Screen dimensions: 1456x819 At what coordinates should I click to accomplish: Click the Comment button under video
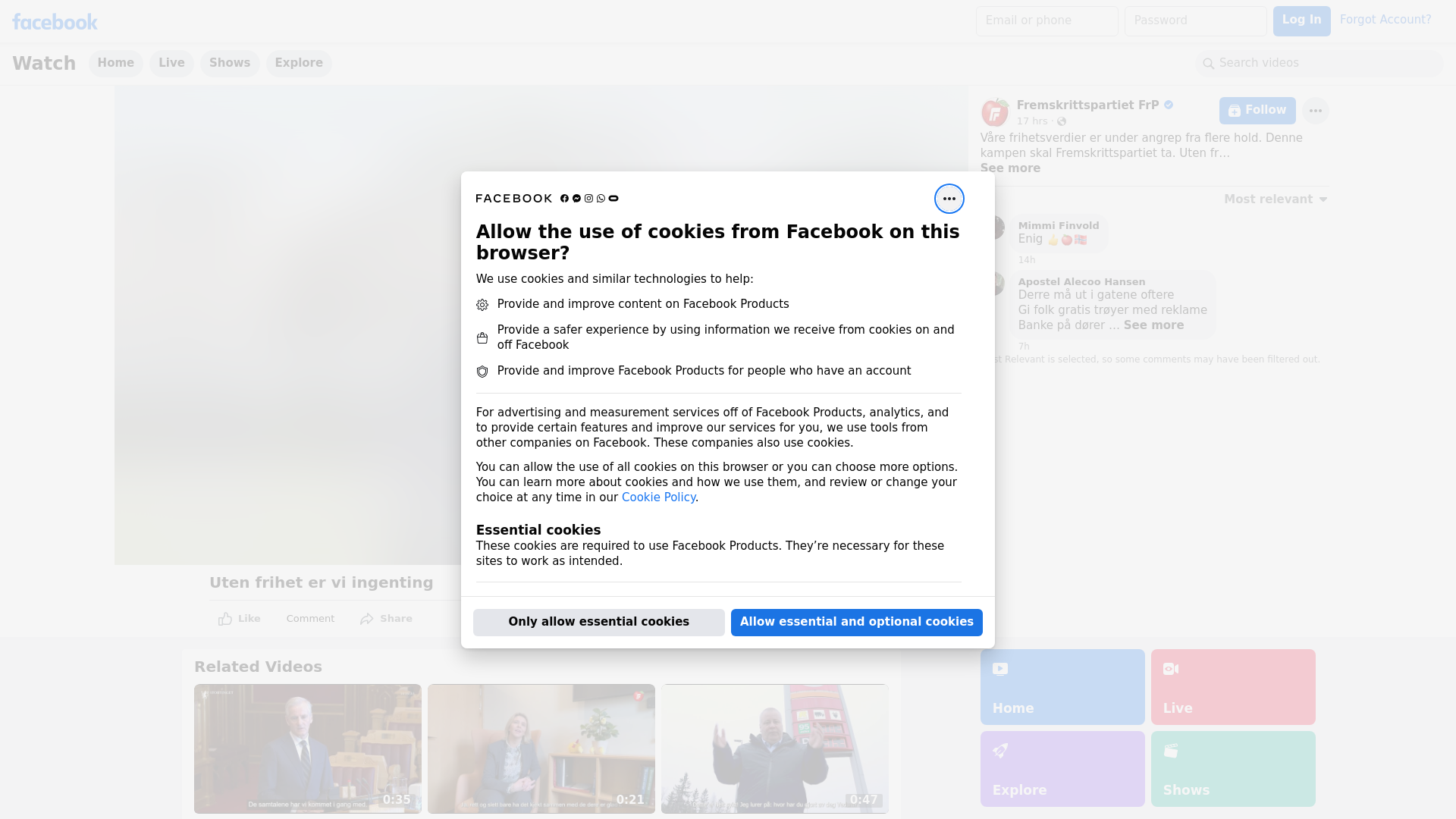(x=310, y=619)
